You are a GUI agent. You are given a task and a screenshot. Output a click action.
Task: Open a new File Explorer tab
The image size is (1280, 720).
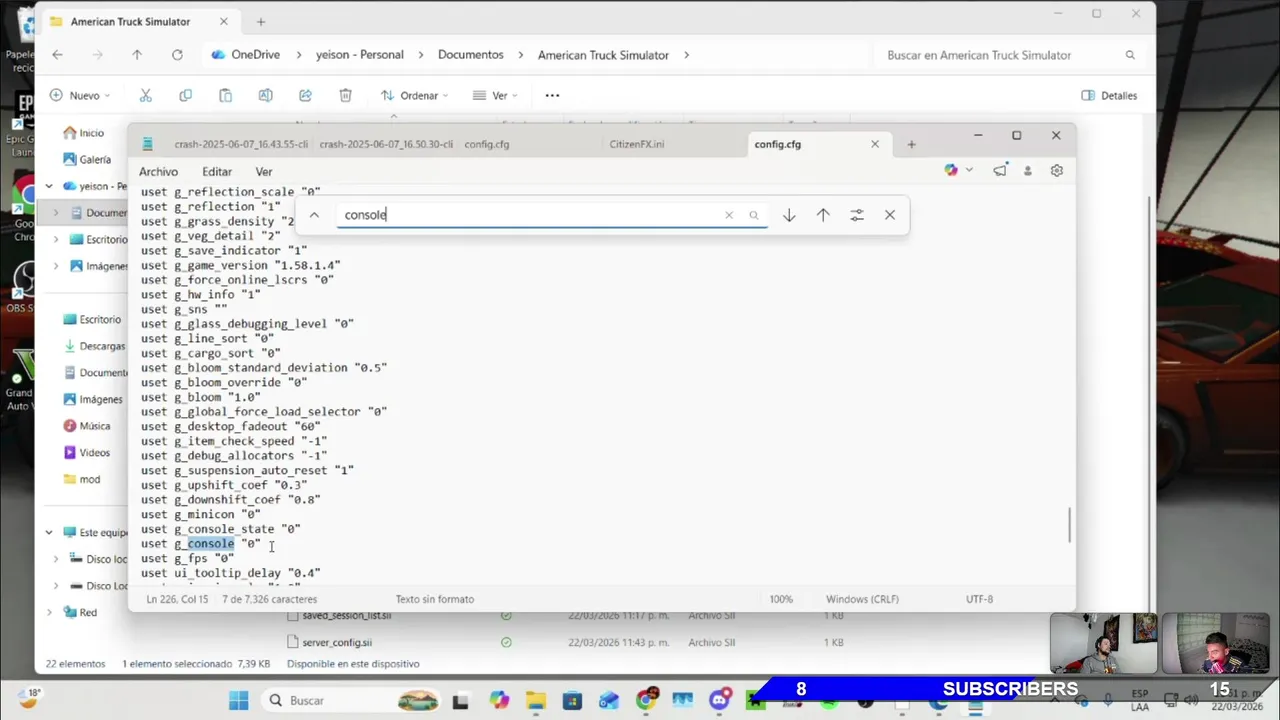[x=261, y=21]
